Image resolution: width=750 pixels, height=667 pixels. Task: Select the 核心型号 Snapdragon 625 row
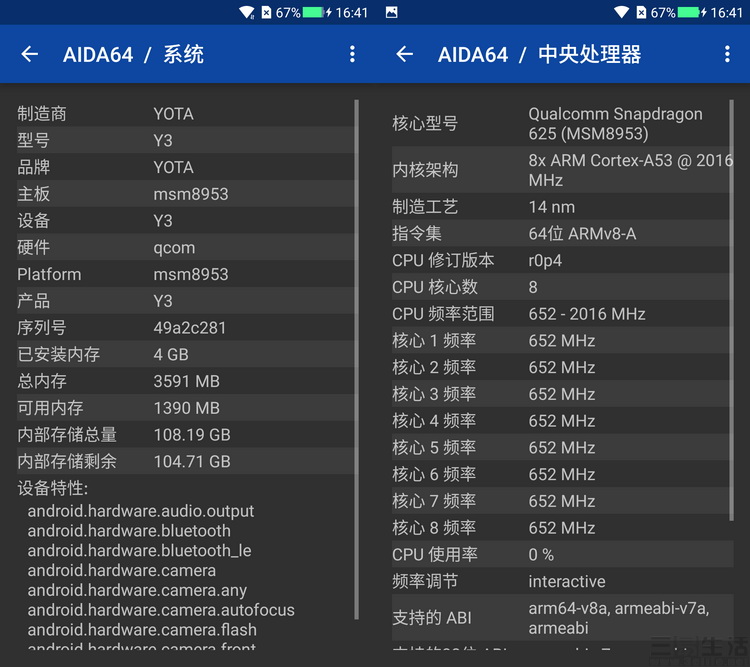(x=560, y=124)
